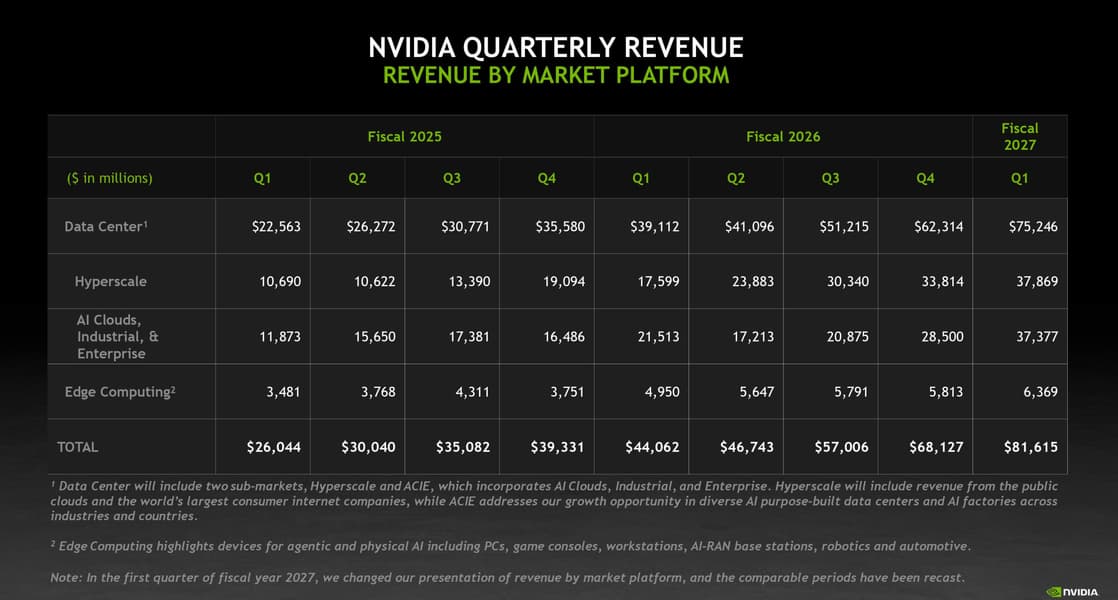The width and height of the screenshot is (1118, 600).
Task: Click the $26,044 total cell
Action: coord(274,447)
